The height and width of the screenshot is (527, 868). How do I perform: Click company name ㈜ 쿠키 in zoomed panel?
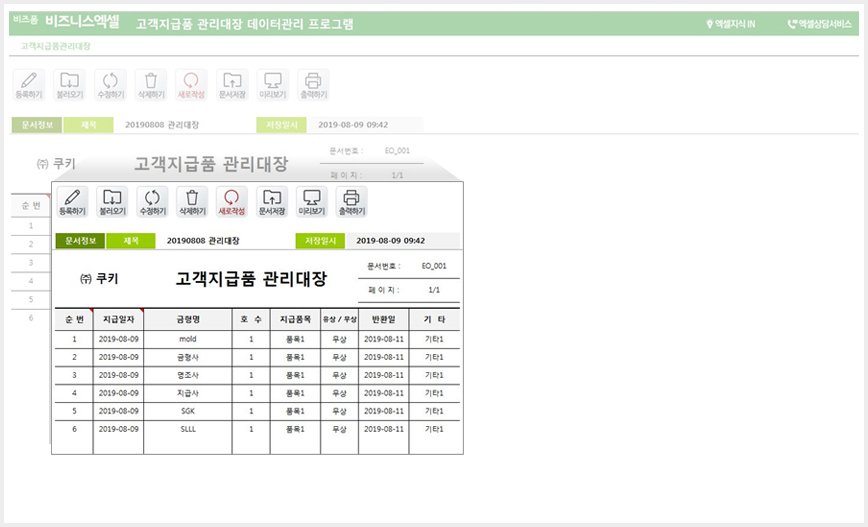tap(99, 278)
